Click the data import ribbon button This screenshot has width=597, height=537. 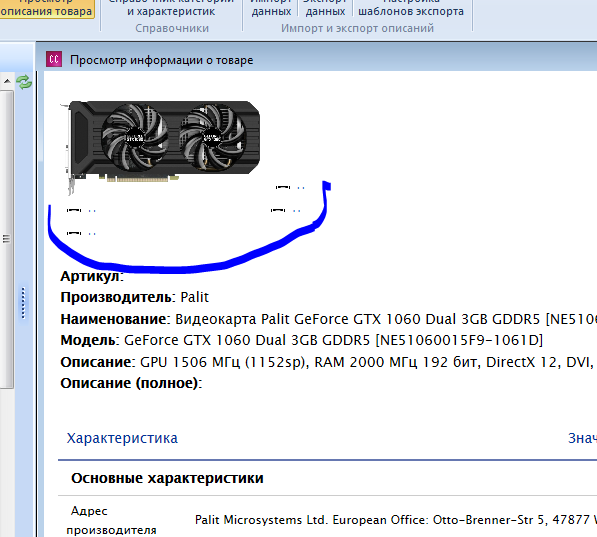click(271, 8)
